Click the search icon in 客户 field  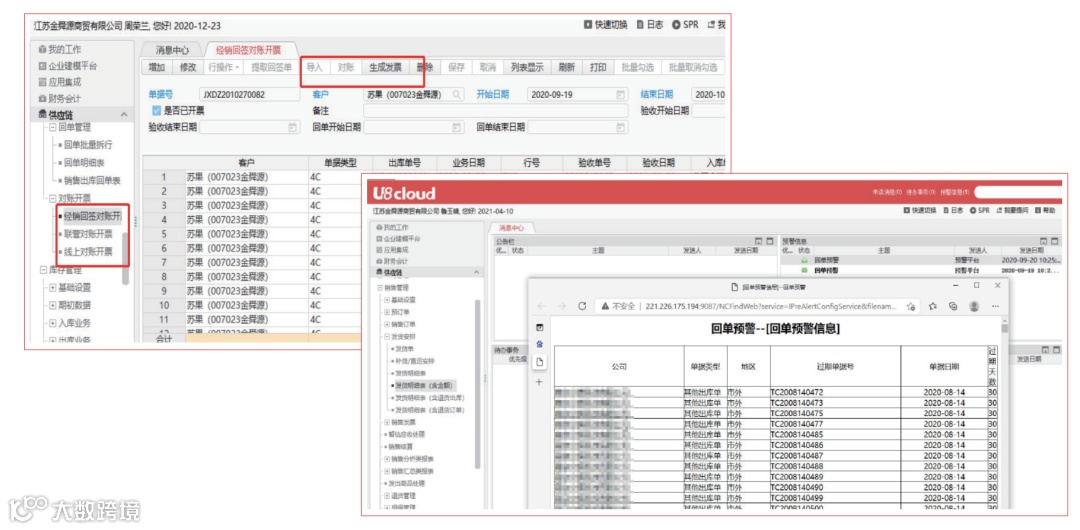(457, 94)
